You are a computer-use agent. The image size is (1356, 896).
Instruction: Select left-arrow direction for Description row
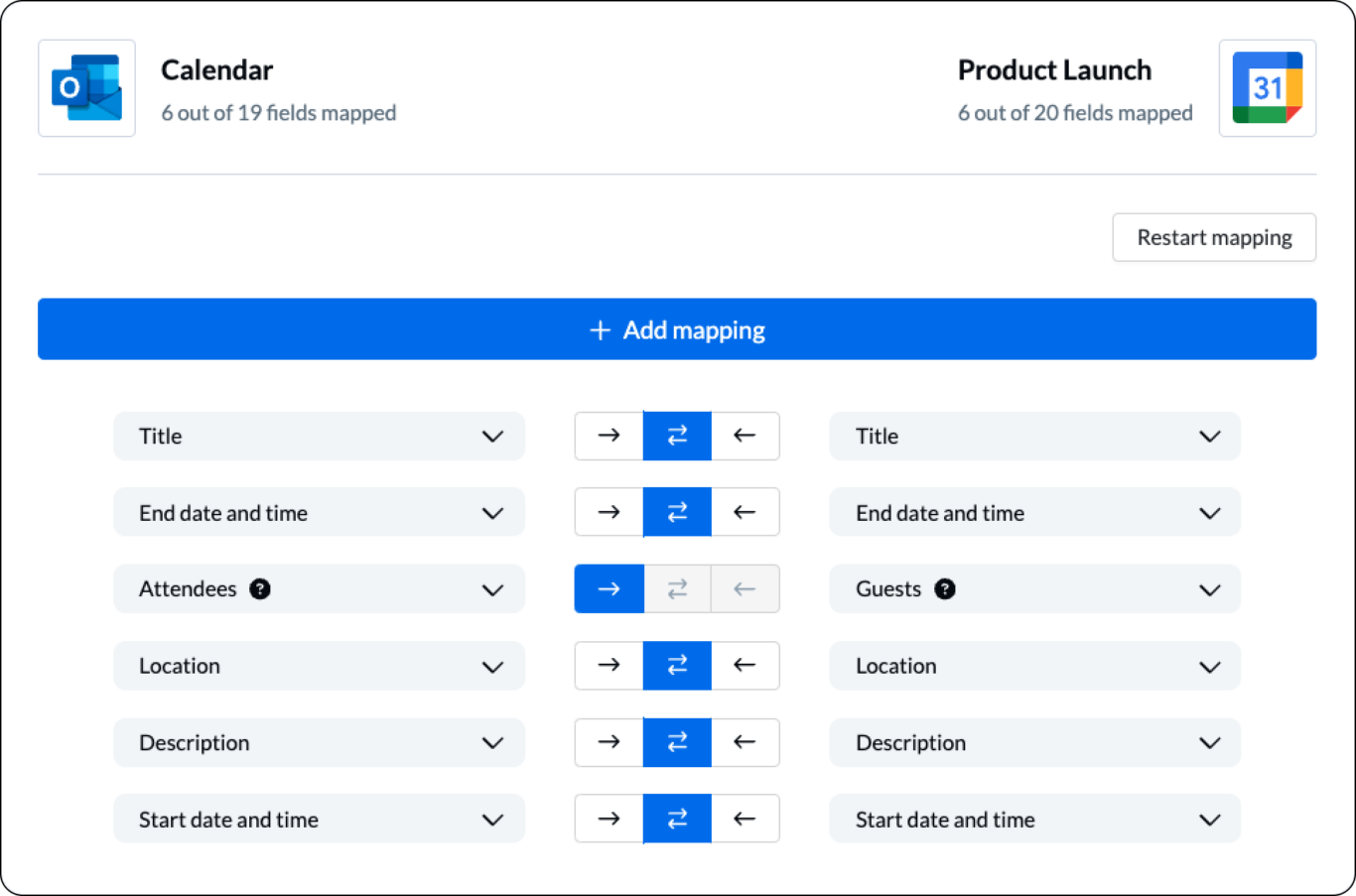(x=745, y=742)
